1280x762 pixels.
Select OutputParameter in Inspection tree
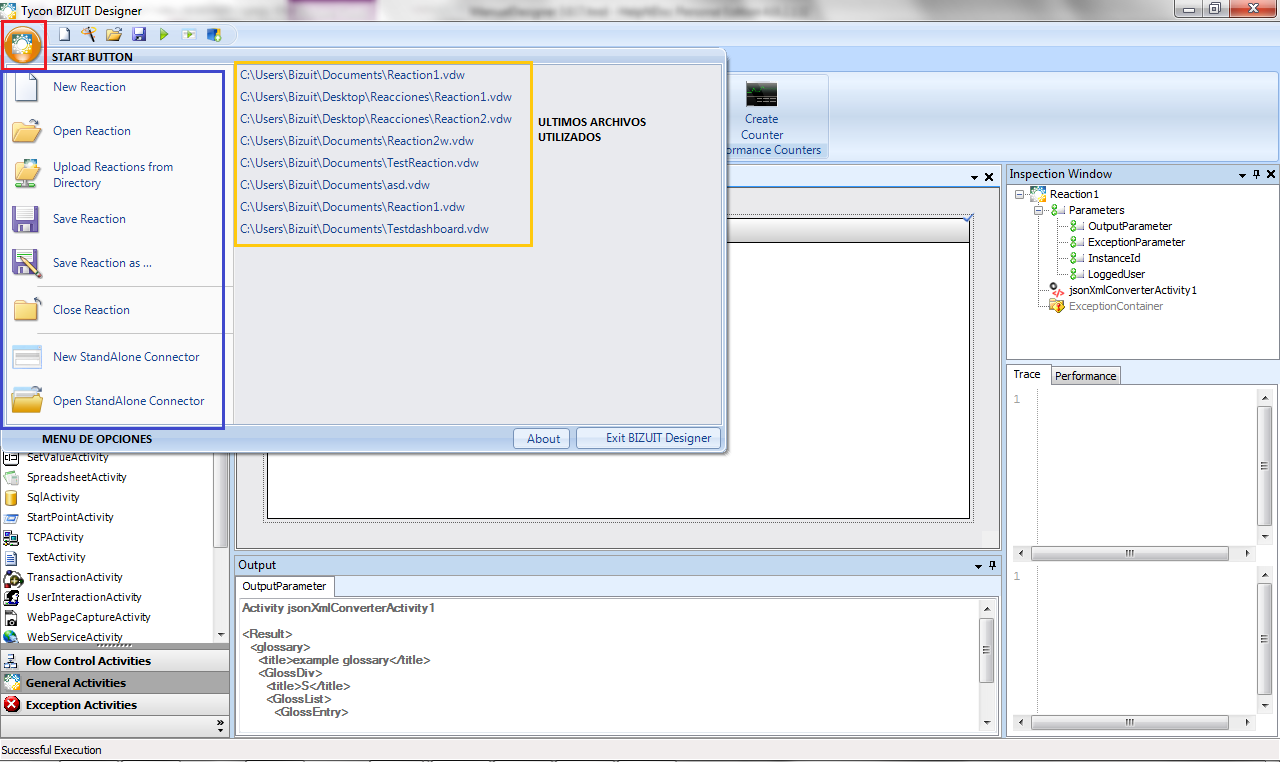[1130, 226]
